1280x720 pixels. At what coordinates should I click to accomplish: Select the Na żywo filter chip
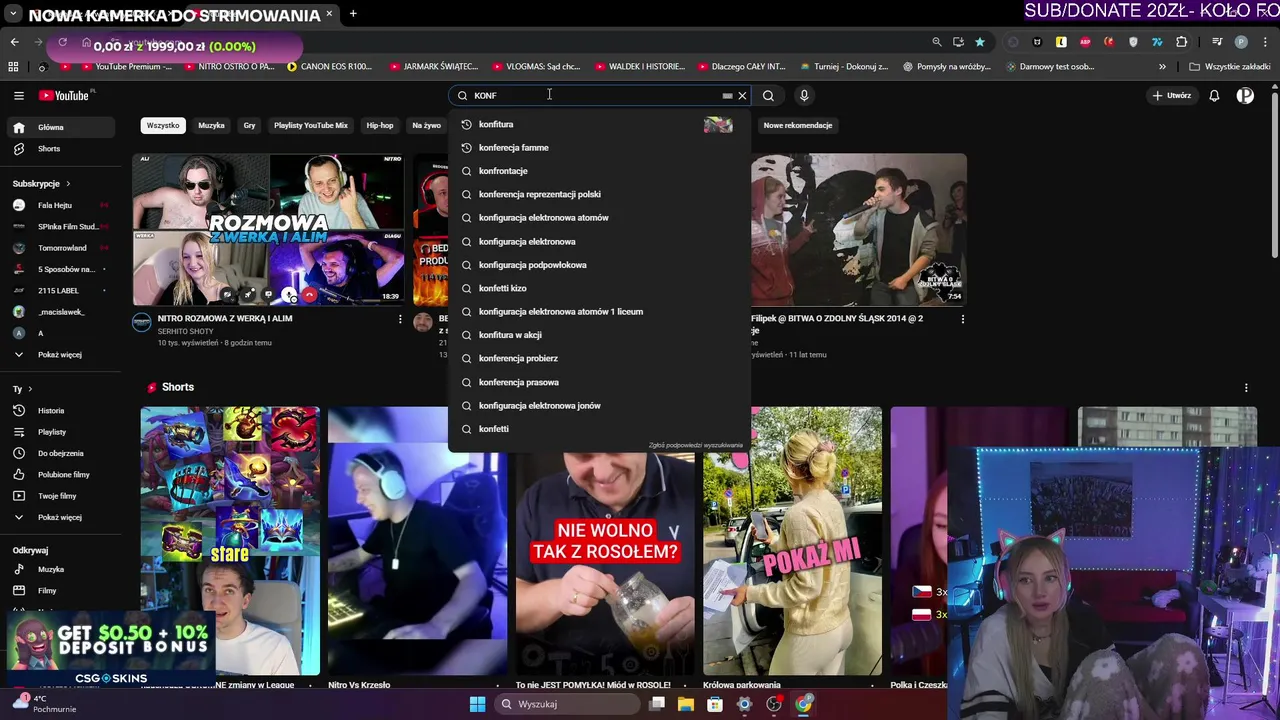tap(427, 126)
